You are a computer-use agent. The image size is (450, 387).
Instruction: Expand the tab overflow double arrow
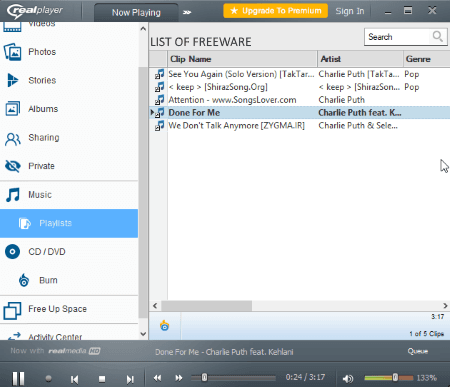(187, 12)
